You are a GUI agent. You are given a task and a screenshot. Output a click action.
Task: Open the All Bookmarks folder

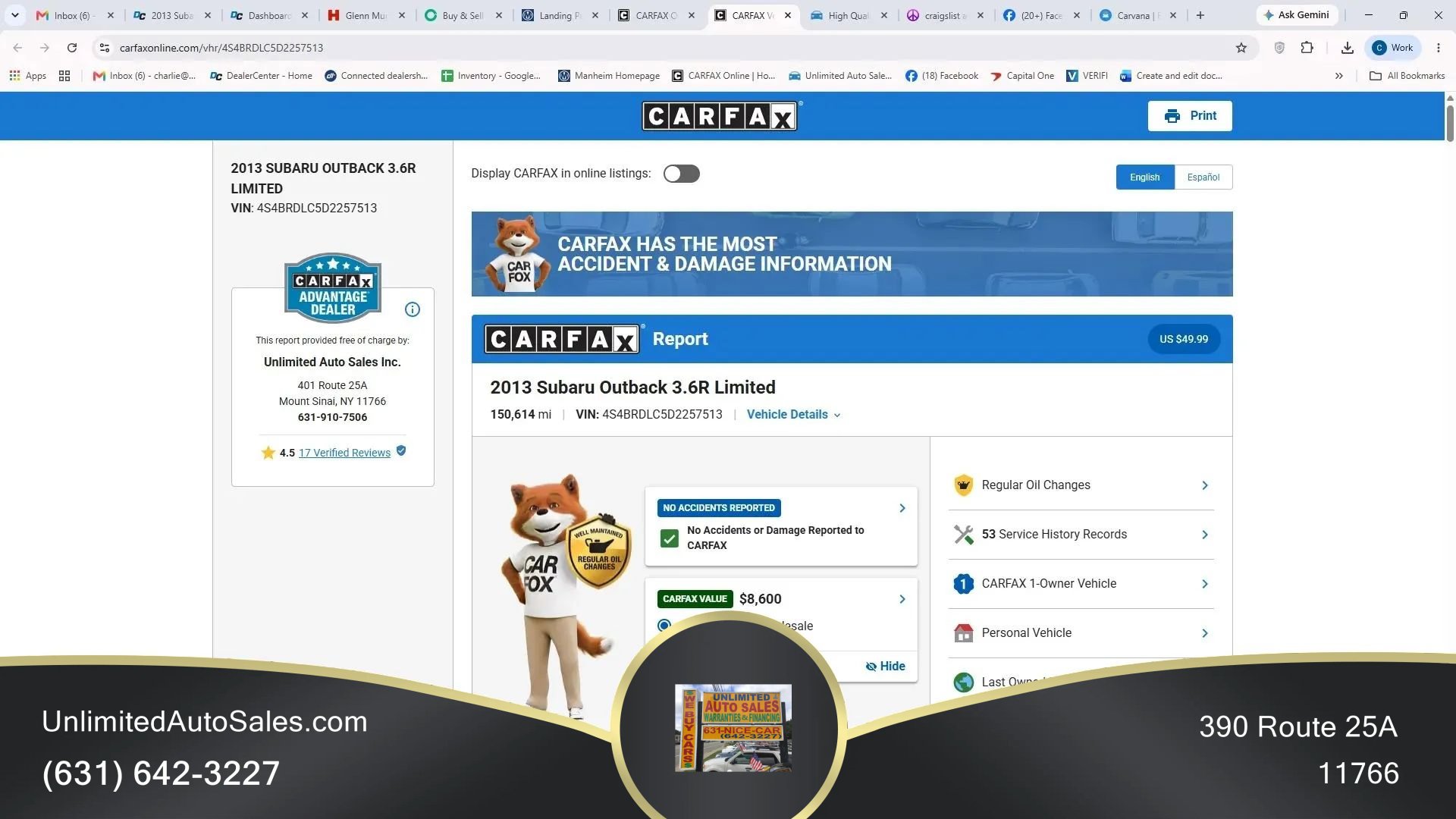pyautogui.click(x=1407, y=76)
